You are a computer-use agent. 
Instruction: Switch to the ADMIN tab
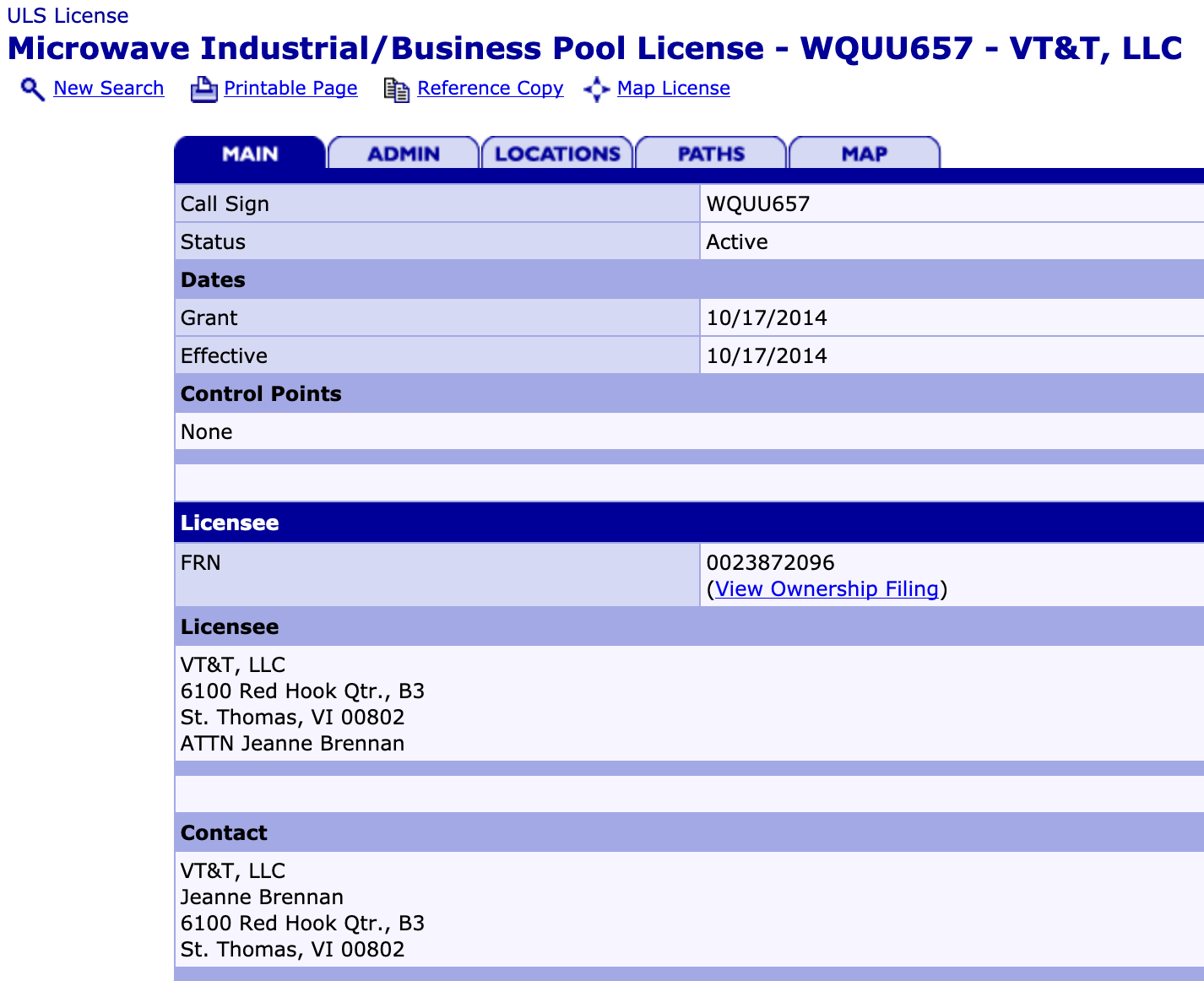coord(404,154)
